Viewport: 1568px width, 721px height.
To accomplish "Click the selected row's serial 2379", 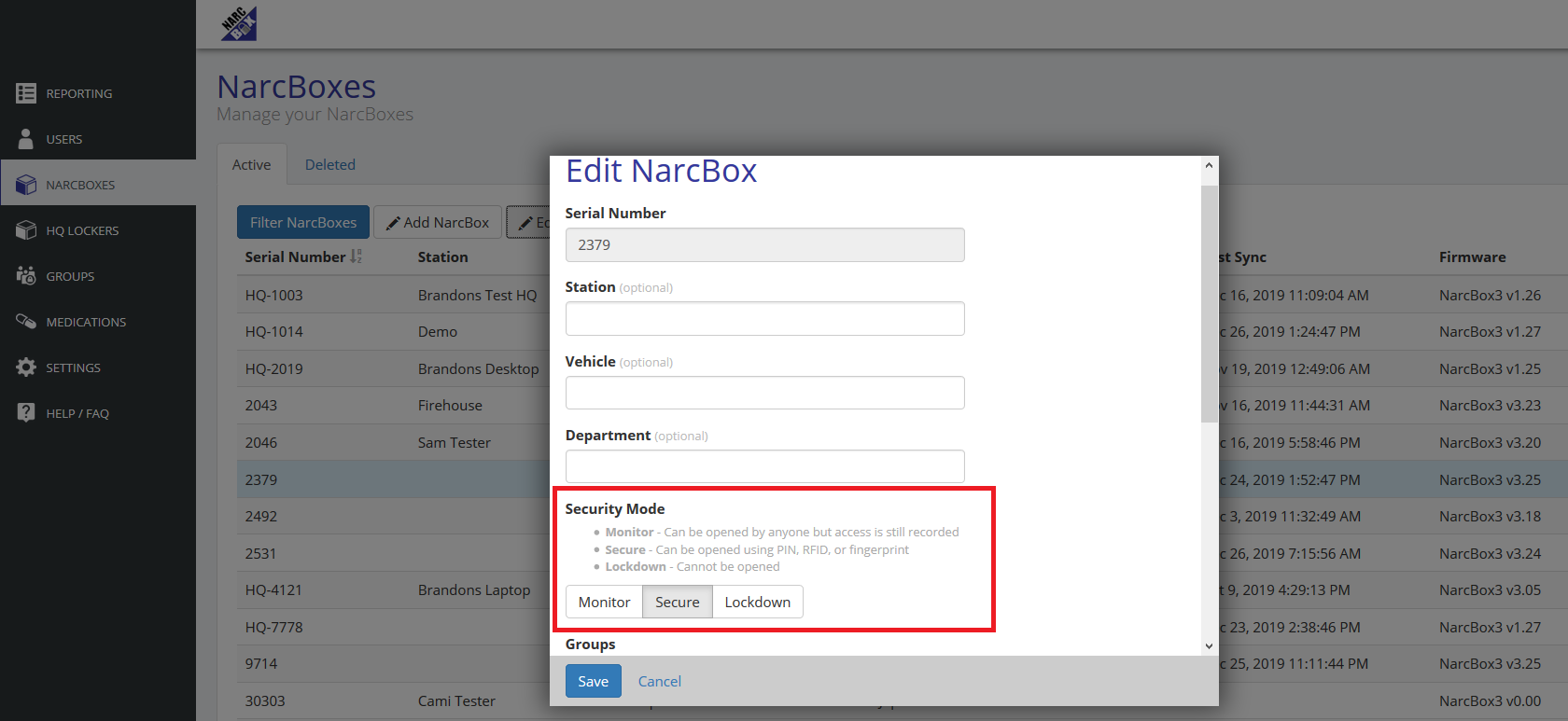I will point(260,479).
